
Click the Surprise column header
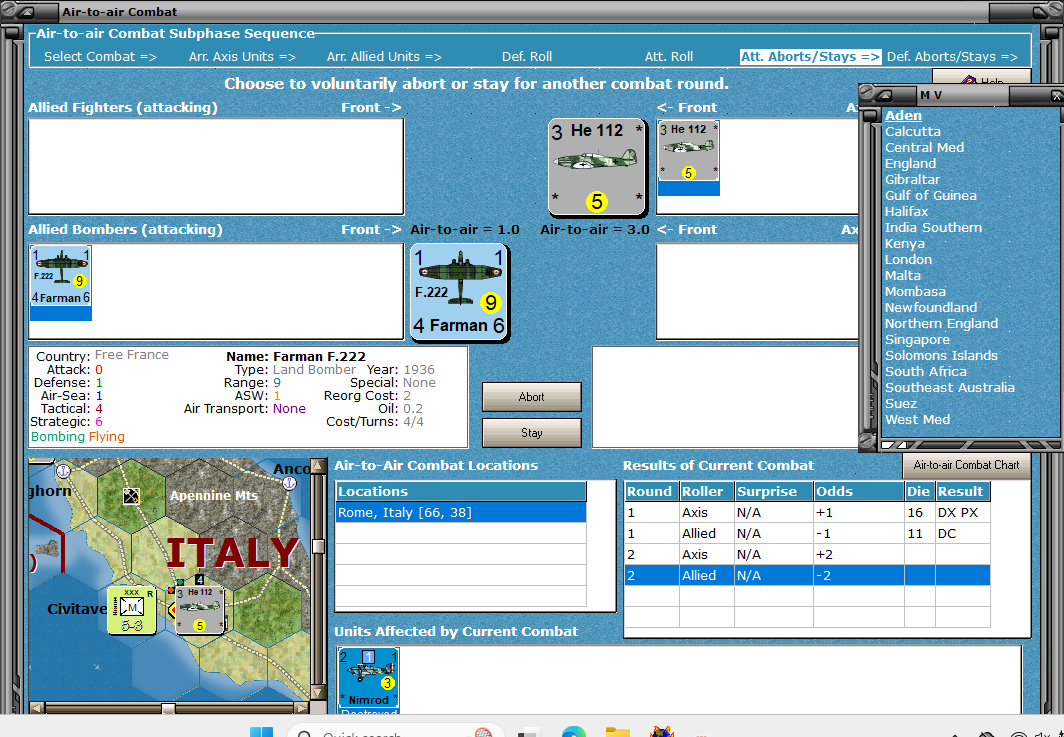point(774,491)
